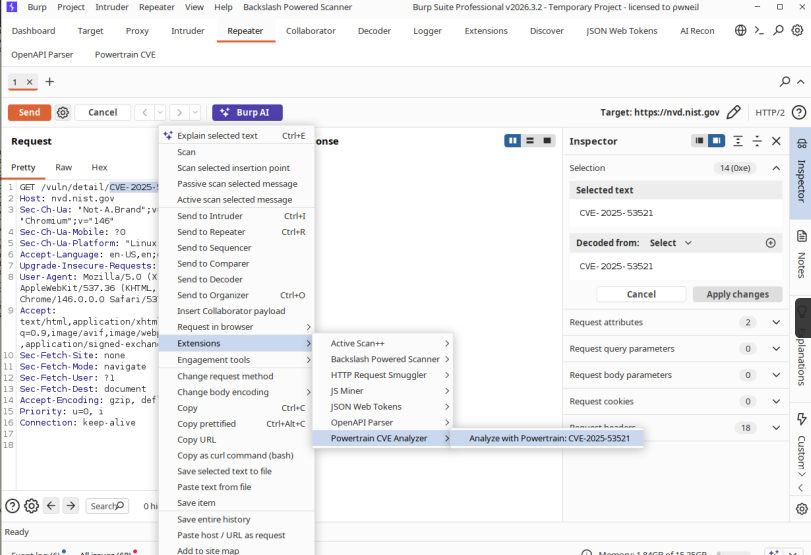Click the top-bar search magnifier beside settings gear
The image size is (811, 555).
click(778, 31)
